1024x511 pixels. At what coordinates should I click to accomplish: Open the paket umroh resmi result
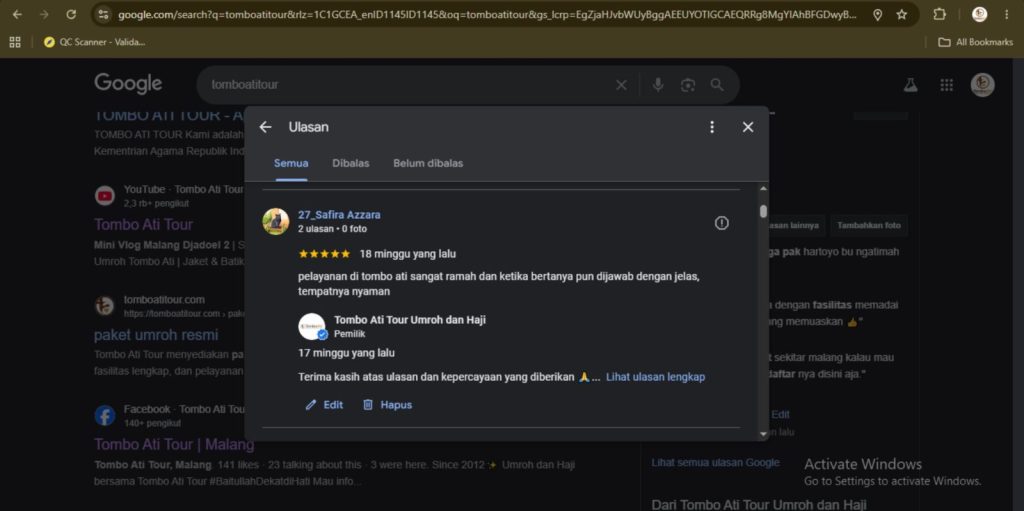tap(156, 335)
